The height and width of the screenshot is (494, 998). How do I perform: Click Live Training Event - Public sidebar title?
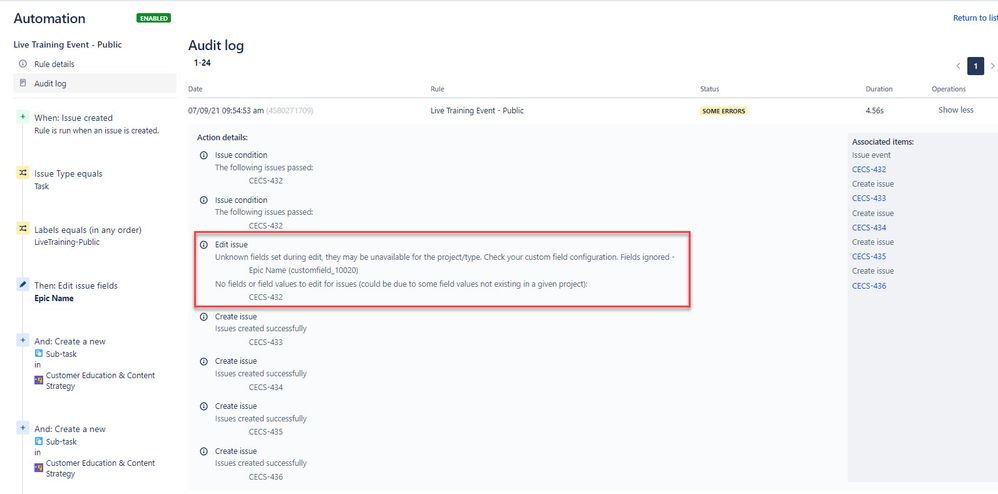67,45
